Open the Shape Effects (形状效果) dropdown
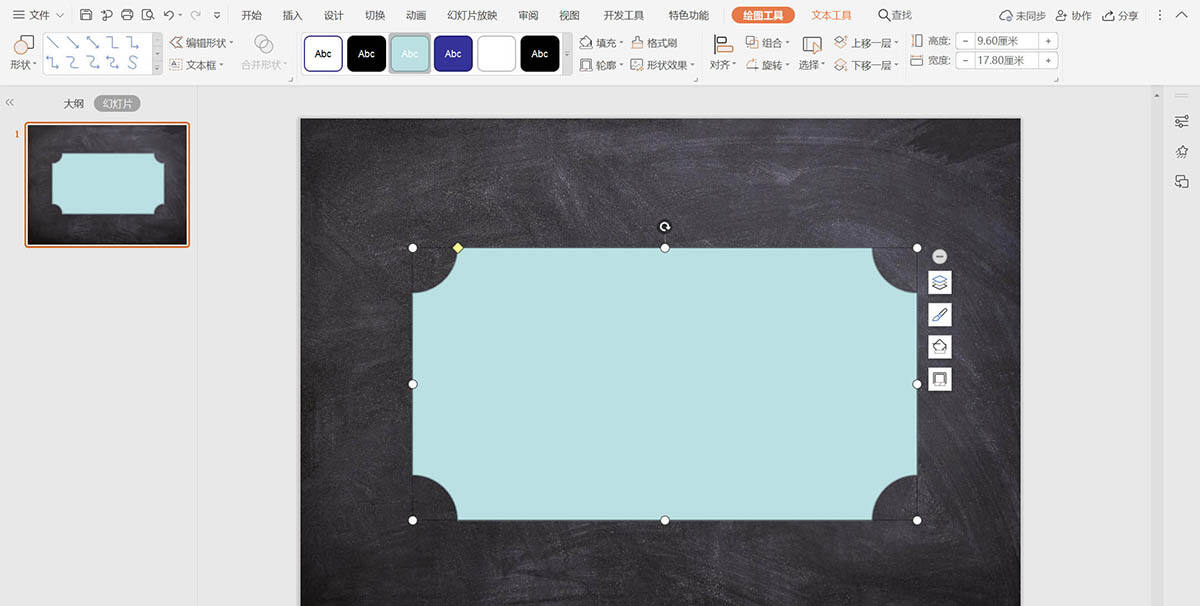The height and width of the screenshot is (606, 1200). 664,65
